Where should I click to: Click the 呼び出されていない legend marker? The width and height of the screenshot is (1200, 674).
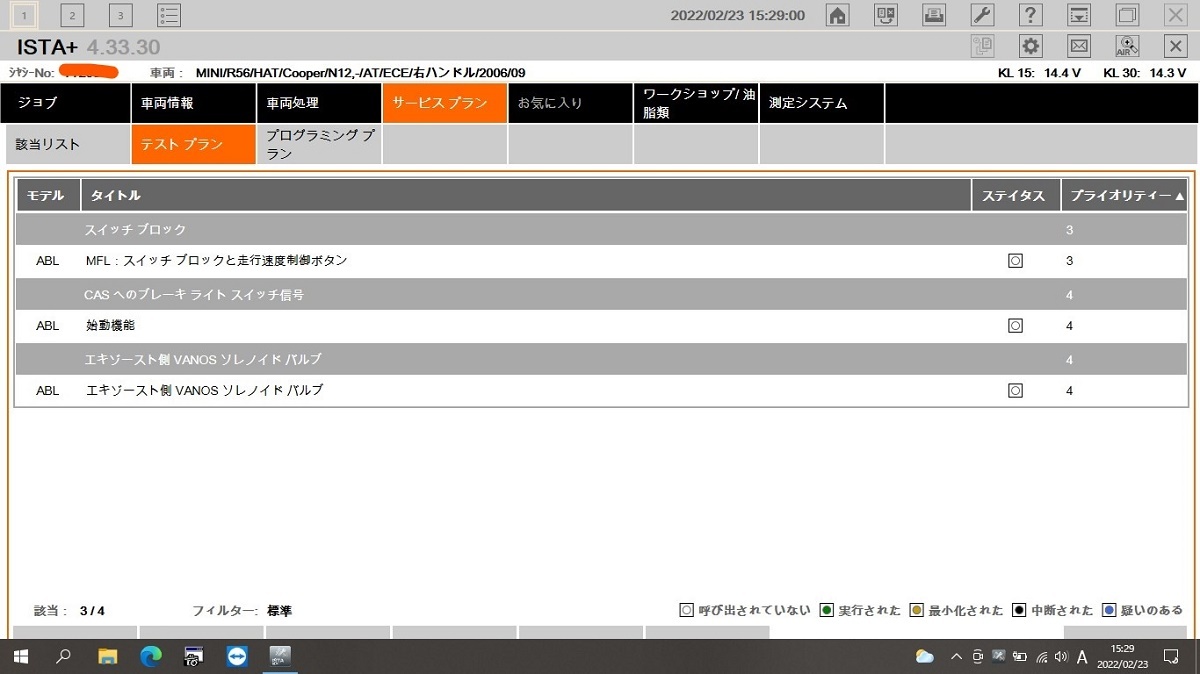[x=686, y=610]
